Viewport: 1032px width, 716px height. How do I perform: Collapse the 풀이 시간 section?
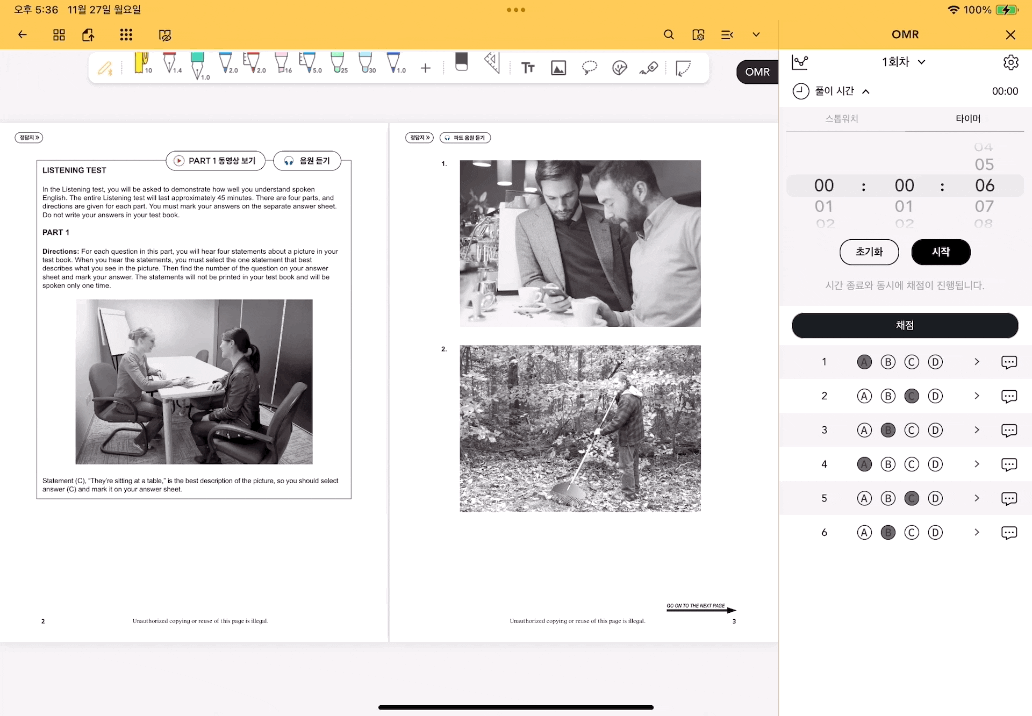(865, 91)
